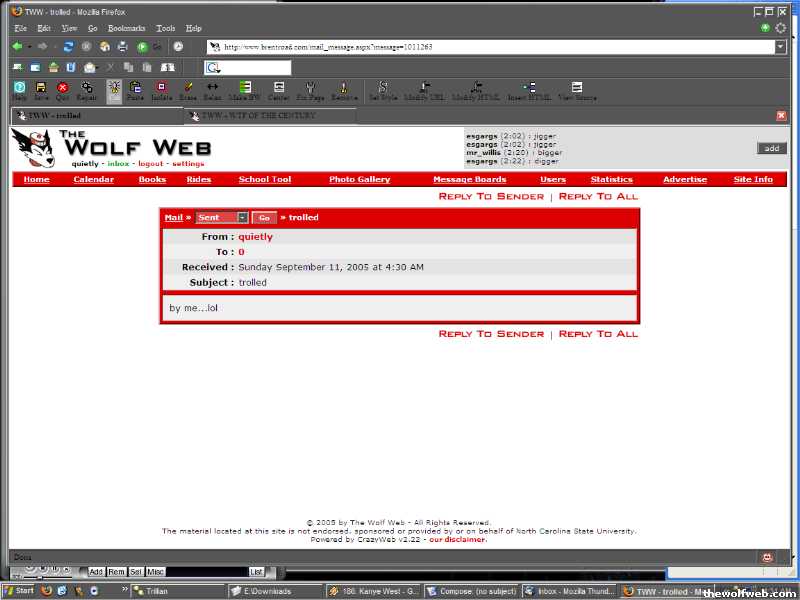Open the Bookmarks menu
This screenshot has width=800, height=600.
click(x=126, y=28)
